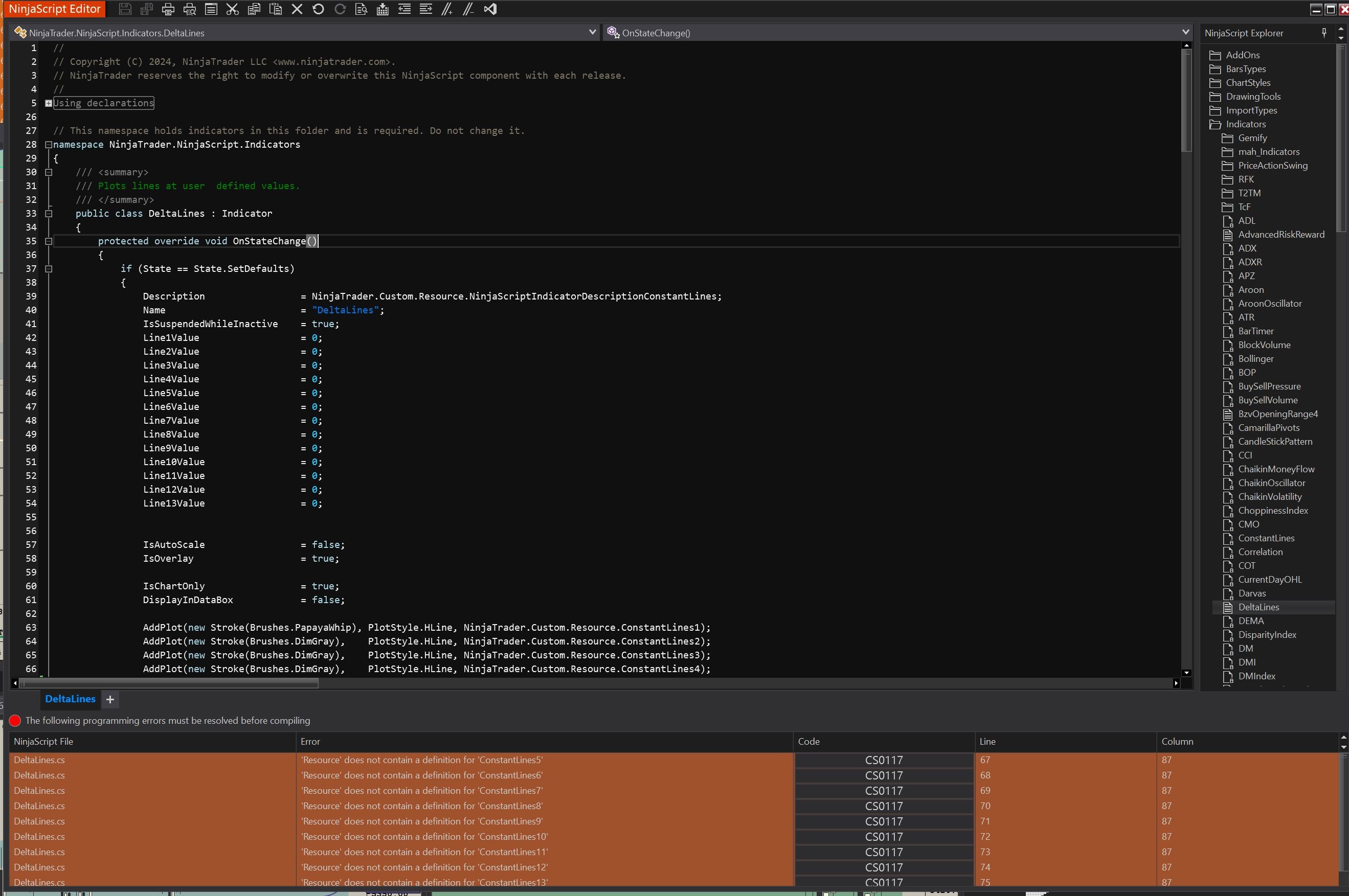Expand the Using declarations region
Screen dimensions: 1349x896
tap(49, 103)
